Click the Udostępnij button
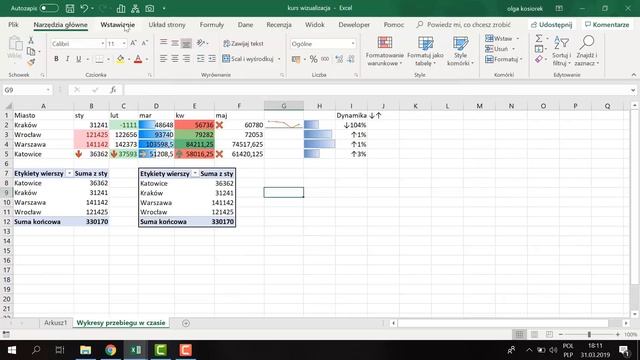640x360 pixels. [x=551, y=25]
